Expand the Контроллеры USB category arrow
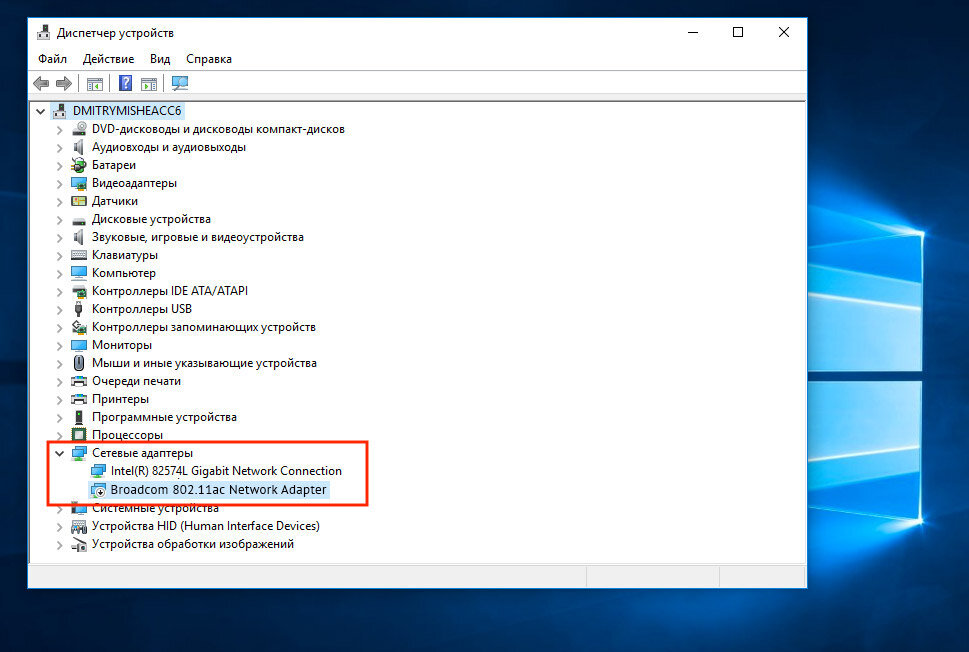The height and width of the screenshot is (652, 969). pos(59,310)
